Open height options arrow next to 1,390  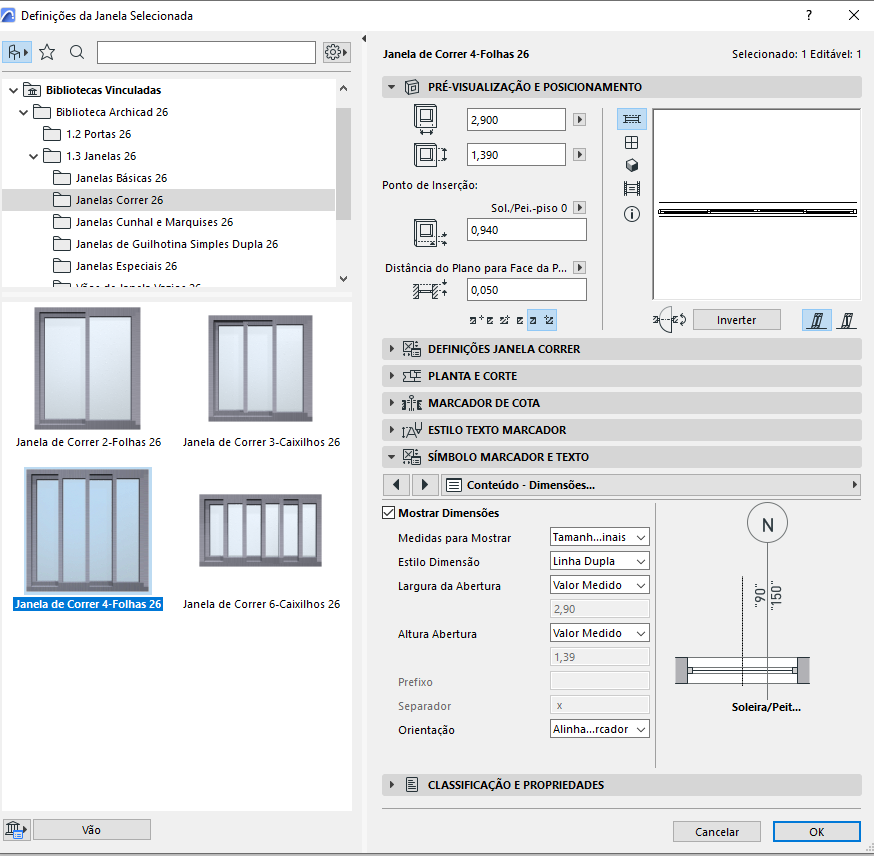tap(580, 154)
